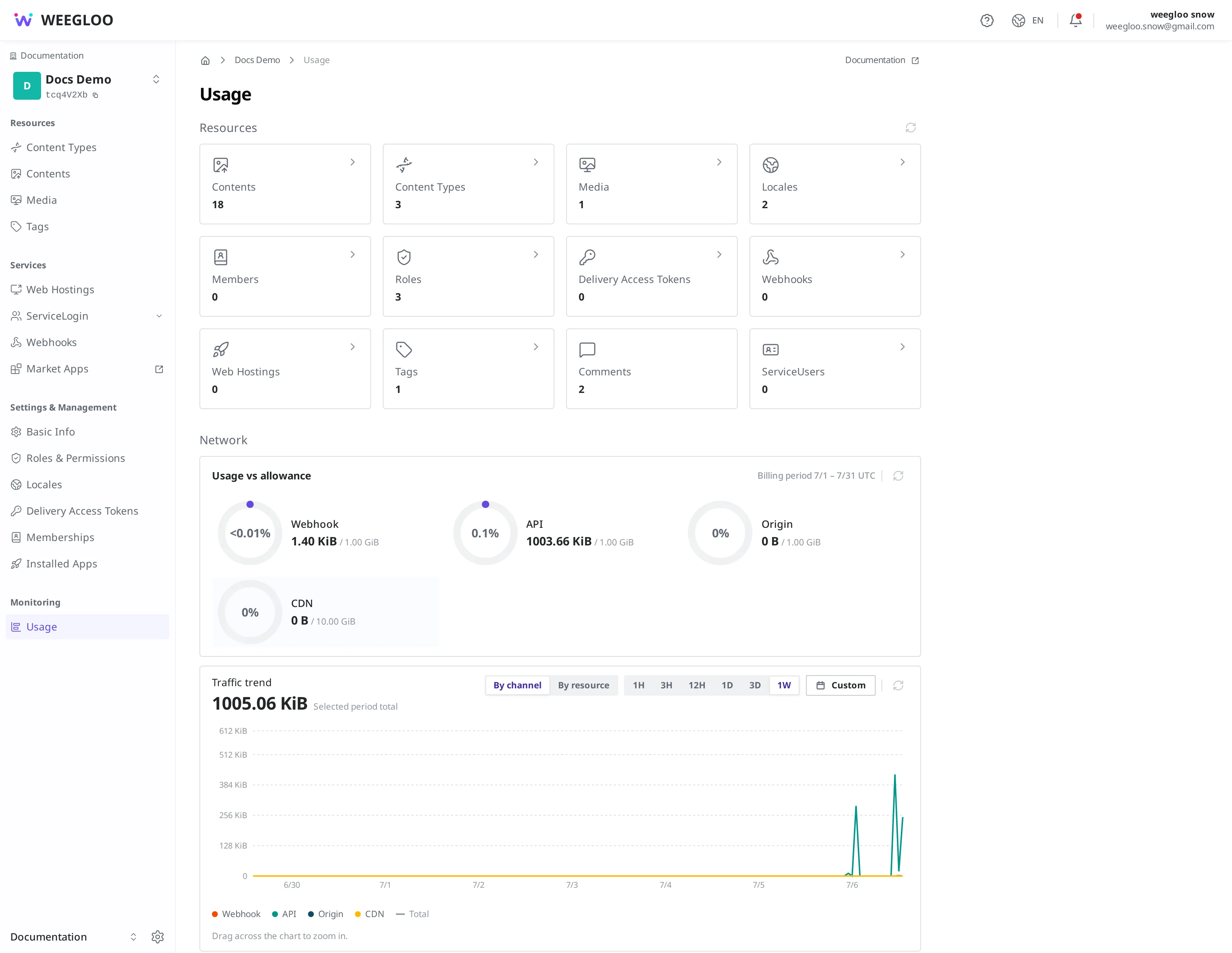
Task: Select the 12H time range
Action: coord(697,685)
